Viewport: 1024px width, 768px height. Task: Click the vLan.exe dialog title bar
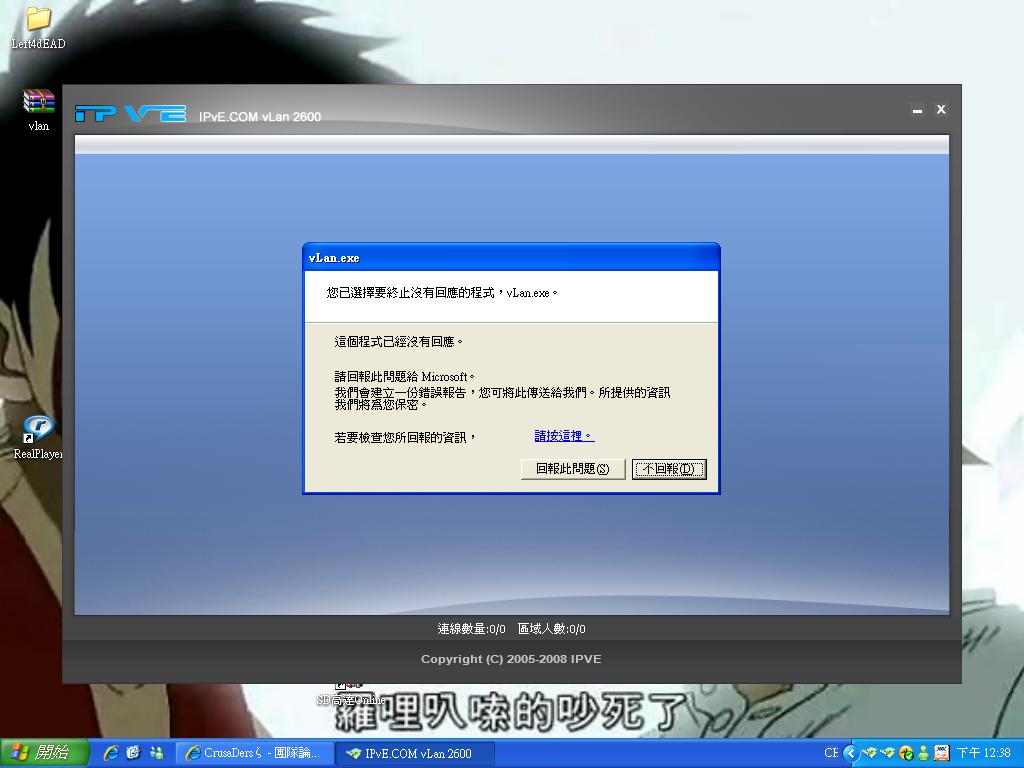(511, 258)
